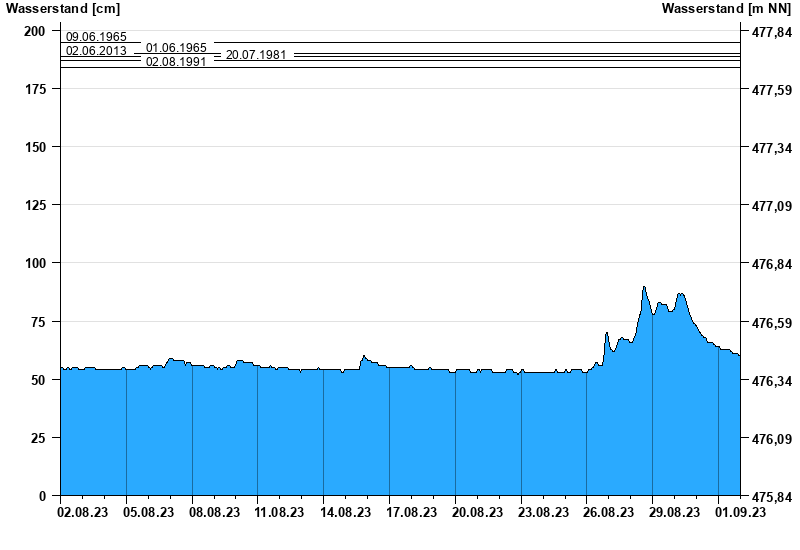Select the 02.06.2013 flood mark label
Viewport: 800px width, 550px height.
[x=96, y=51]
